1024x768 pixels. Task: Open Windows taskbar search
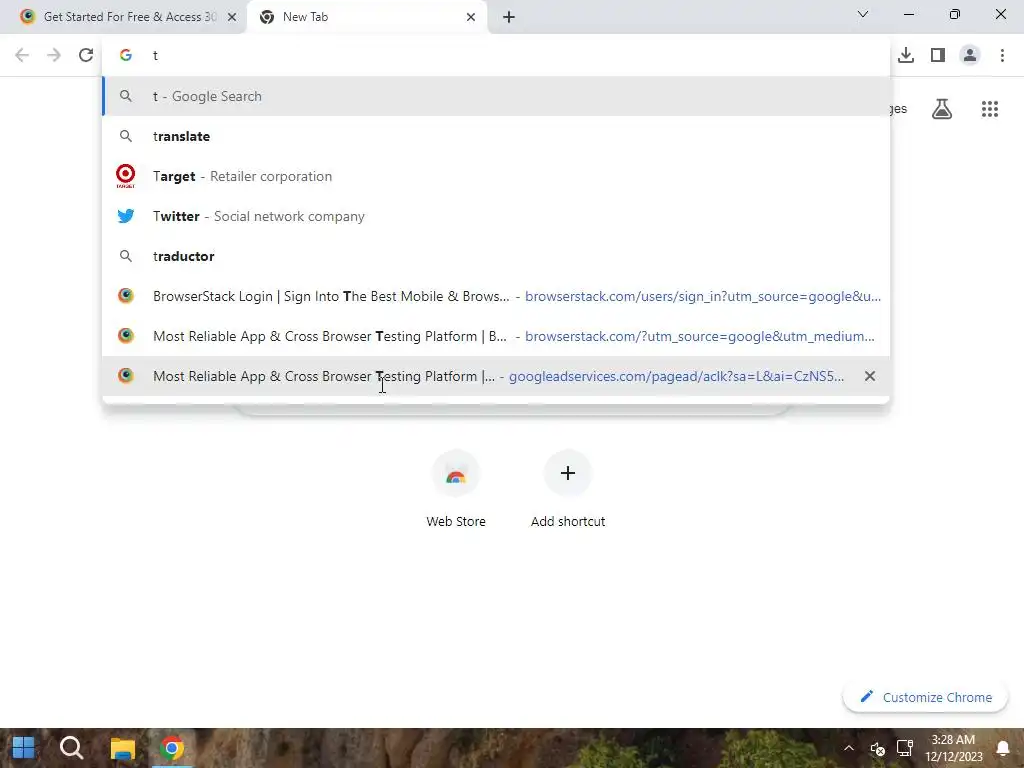tap(72, 748)
